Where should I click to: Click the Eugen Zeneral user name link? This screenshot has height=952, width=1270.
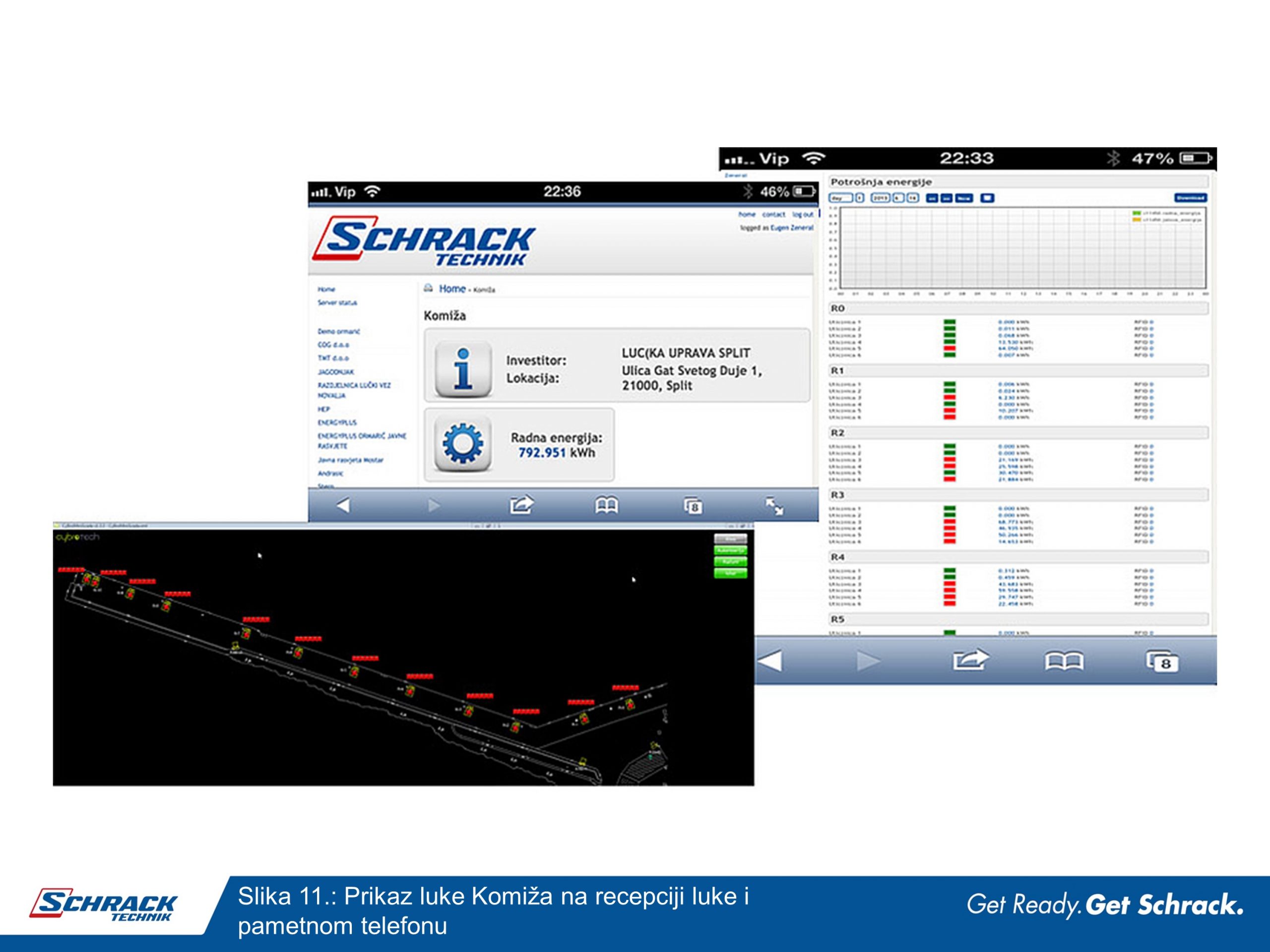pos(792,228)
